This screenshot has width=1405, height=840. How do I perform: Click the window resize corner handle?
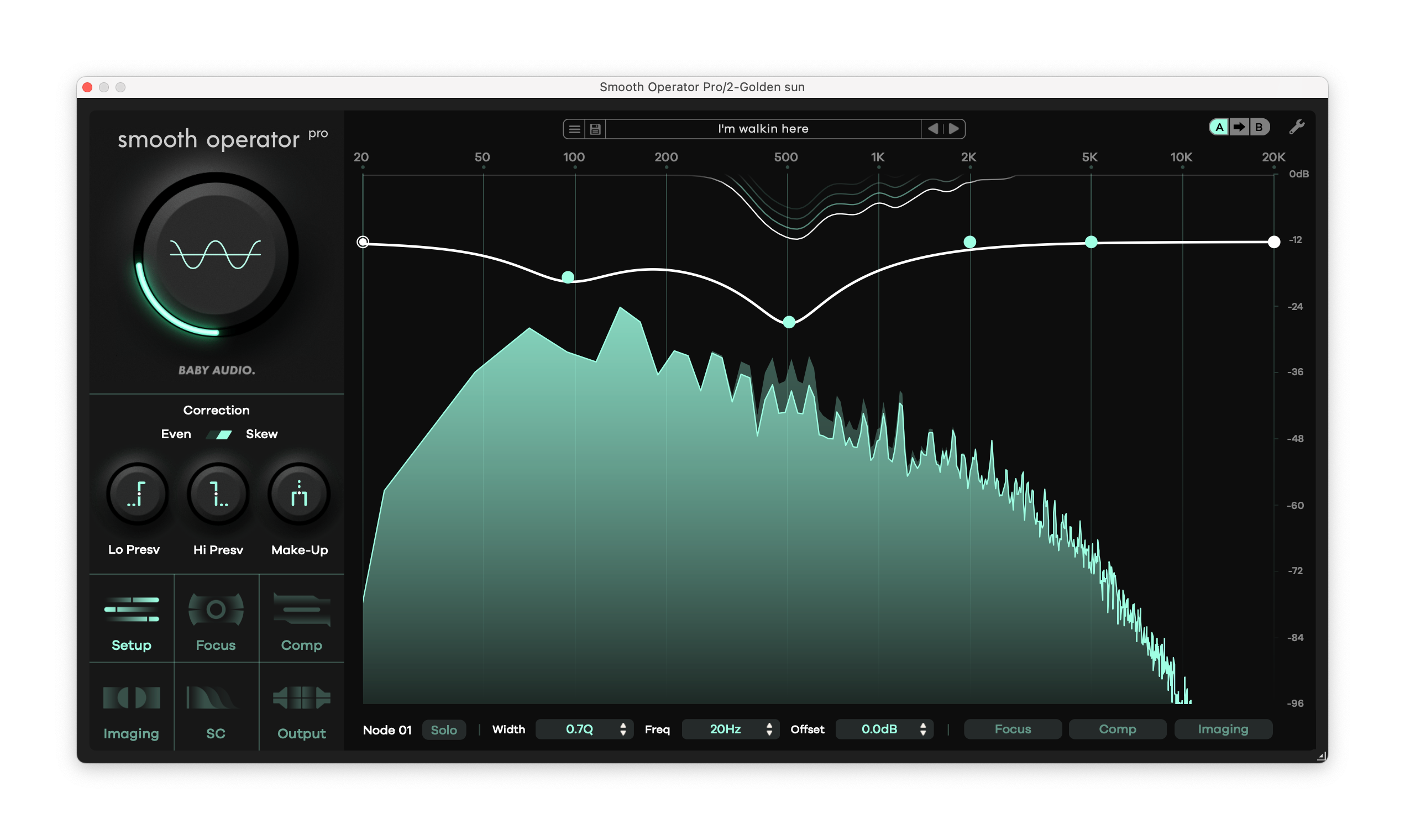click(x=1321, y=756)
